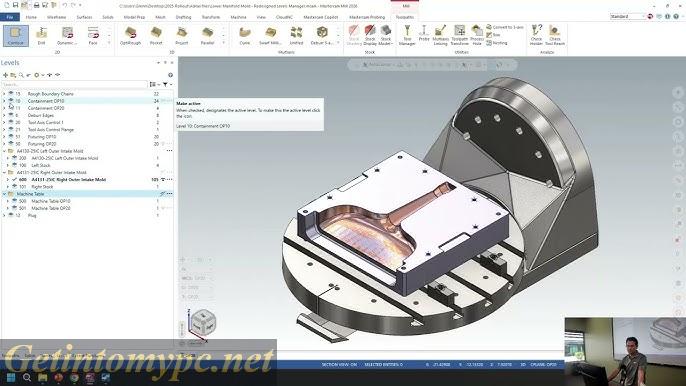686x386 pixels.
Task: Launch the Process Hole utility
Action: (477, 35)
